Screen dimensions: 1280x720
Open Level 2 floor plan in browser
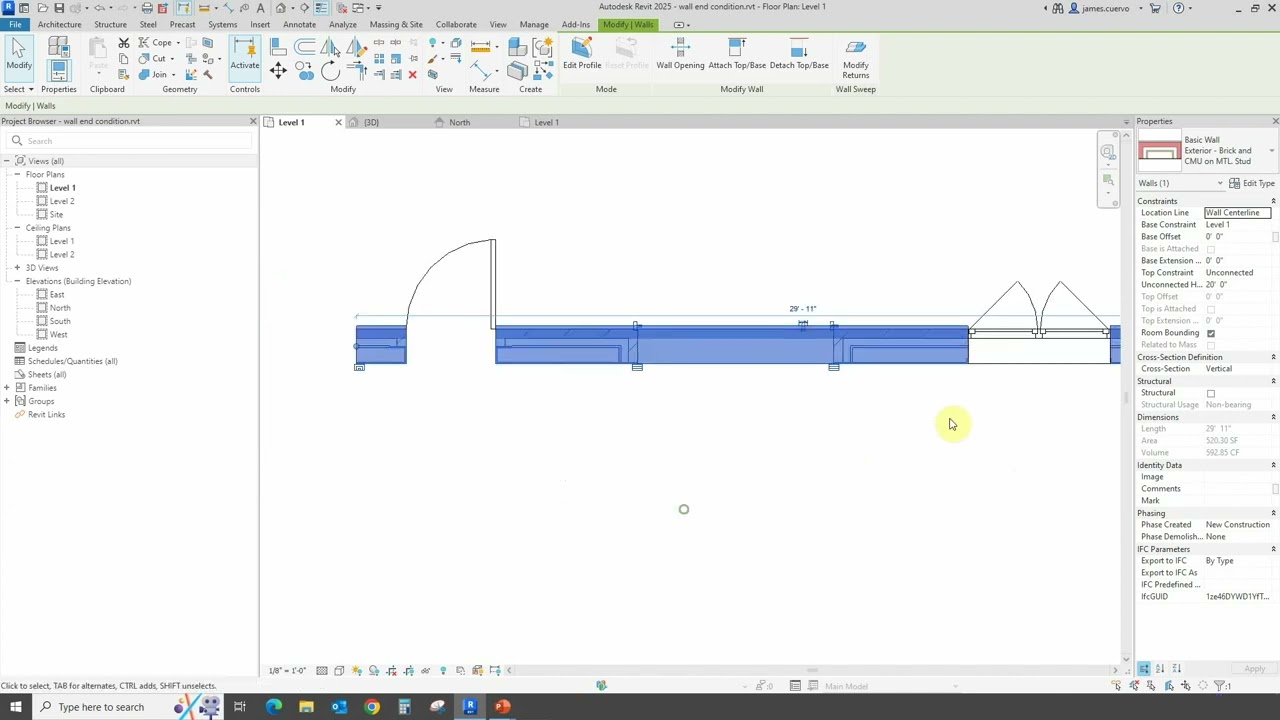tap(62, 201)
